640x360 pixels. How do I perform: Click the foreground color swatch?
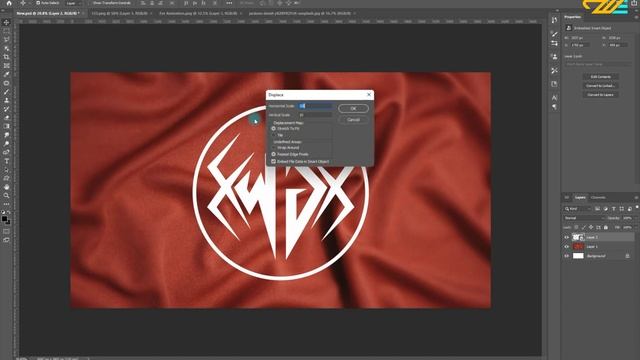pyautogui.click(x=4, y=219)
